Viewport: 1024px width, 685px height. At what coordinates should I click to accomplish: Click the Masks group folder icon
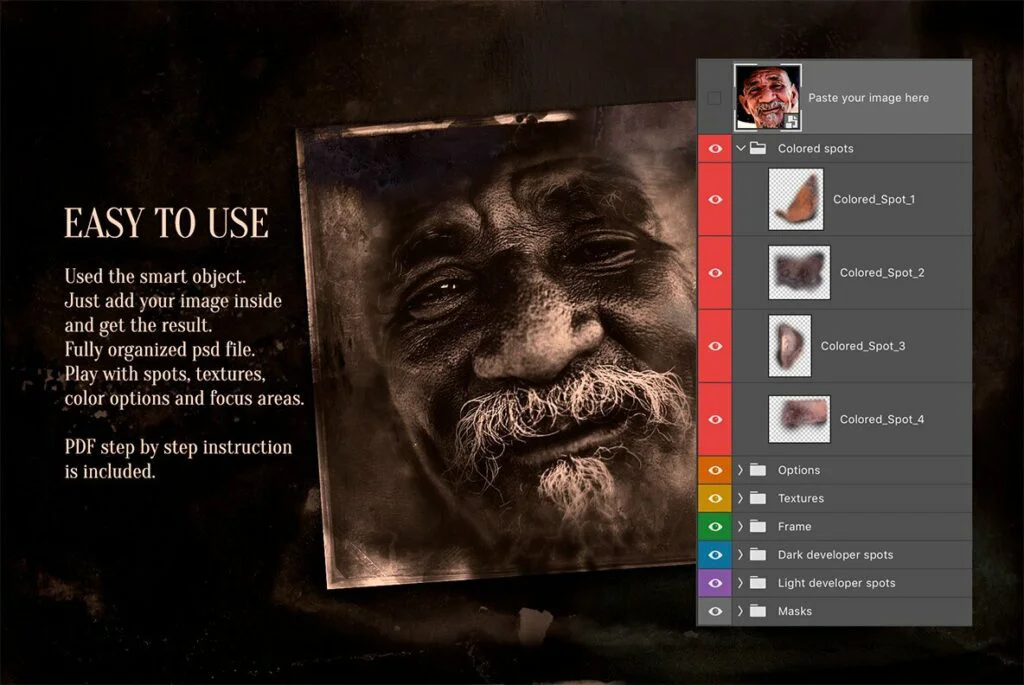[x=757, y=611]
